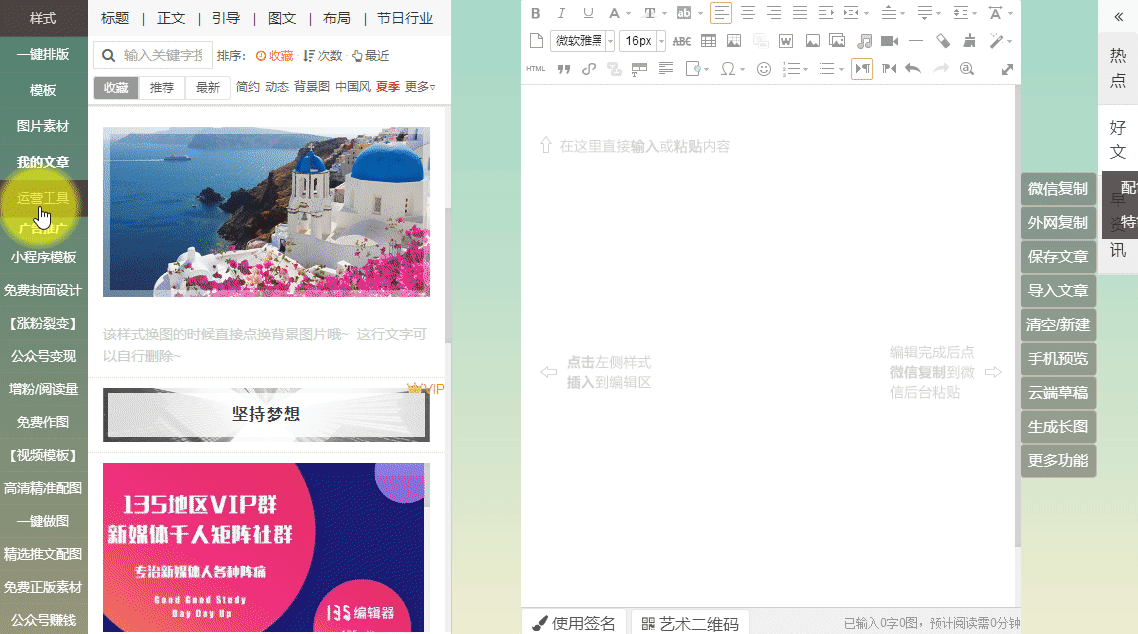Click the 使用签名 button
Image resolution: width=1138 pixels, height=634 pixels.
click(574, 623)
